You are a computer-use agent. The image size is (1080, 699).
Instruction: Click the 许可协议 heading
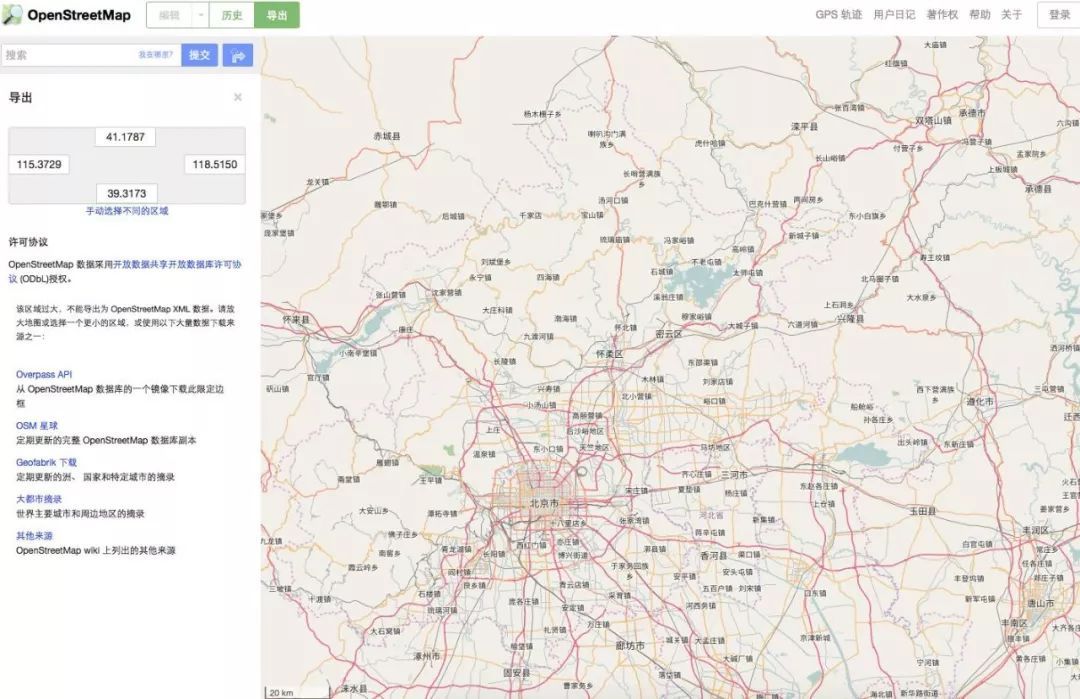click(x=28, y=242)
